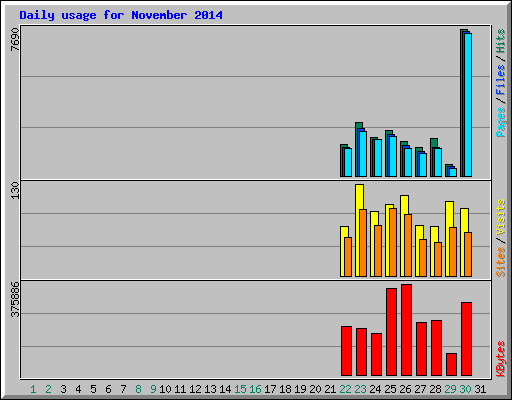Select the 'KBytes' legend label

(500, 359)
